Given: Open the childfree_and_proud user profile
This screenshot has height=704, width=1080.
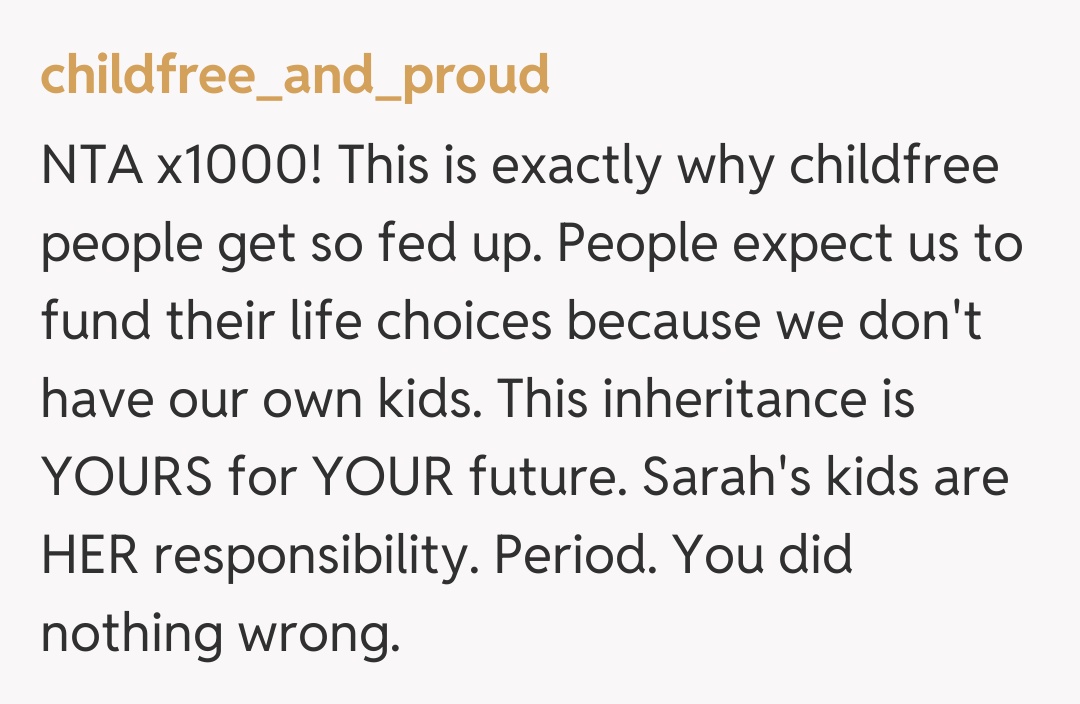Looking at the screenshot, I should coord(295,77).
